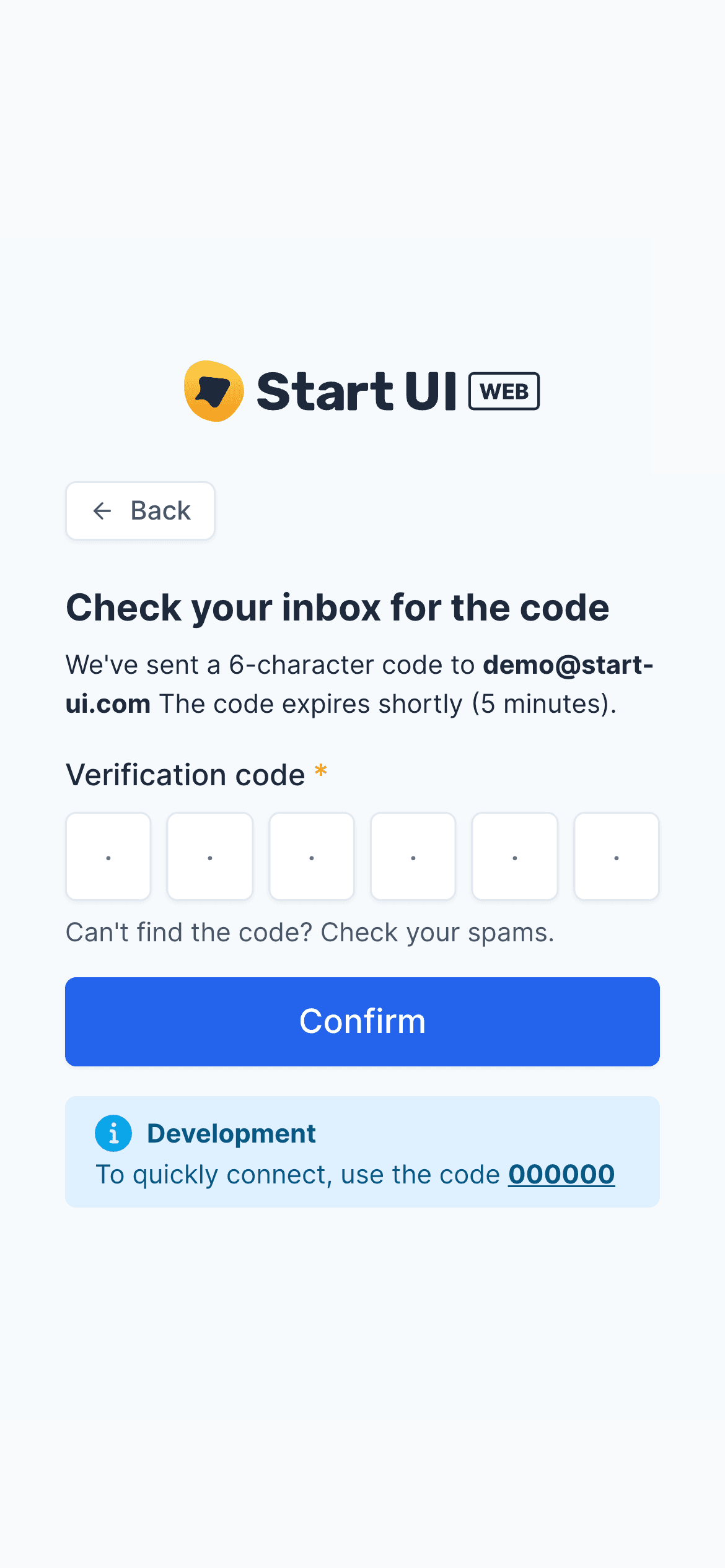The image size is (725, 1568).
Task: Select the third verification code box
Action: click(312, 856)
